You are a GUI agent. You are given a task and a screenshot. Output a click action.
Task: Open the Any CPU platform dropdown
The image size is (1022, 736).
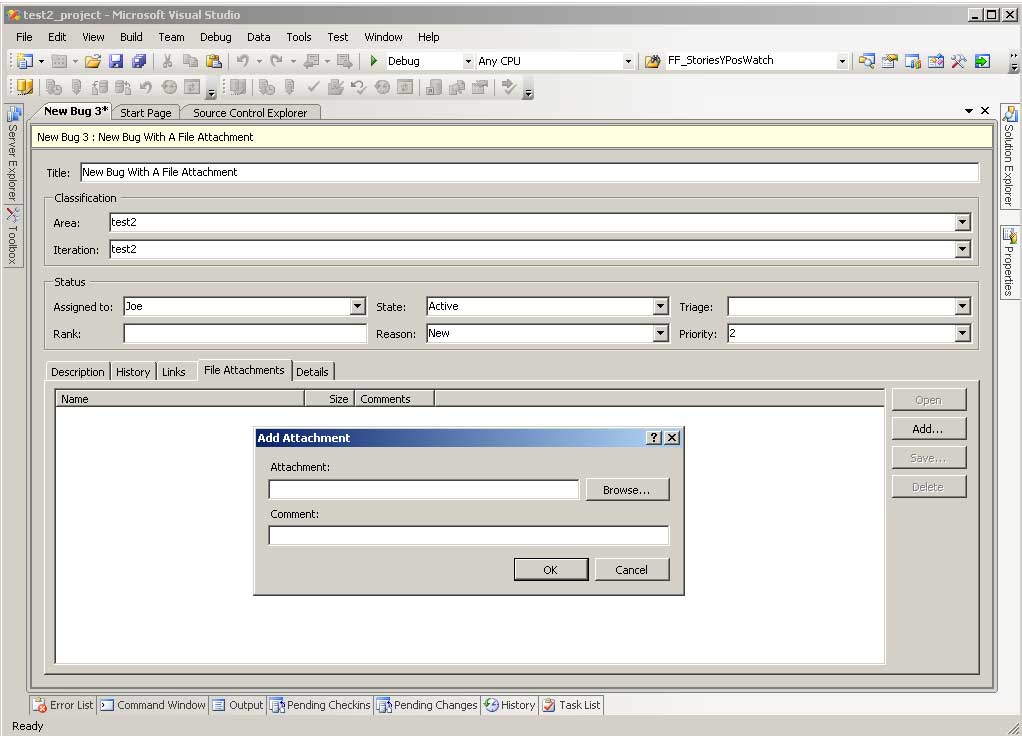click(x=628, y=61)
